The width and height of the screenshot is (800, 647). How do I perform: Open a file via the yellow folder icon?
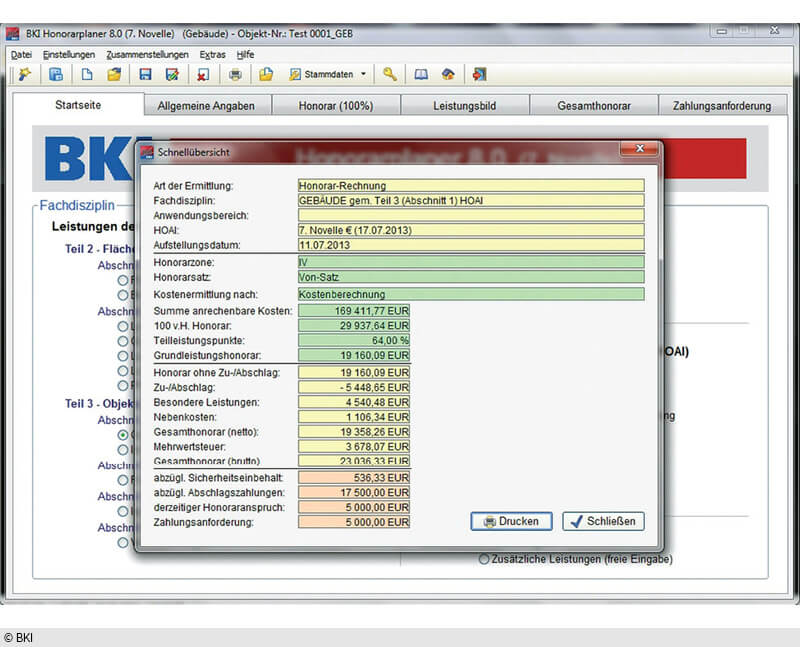pyautogui.click(x=114, y=74)
